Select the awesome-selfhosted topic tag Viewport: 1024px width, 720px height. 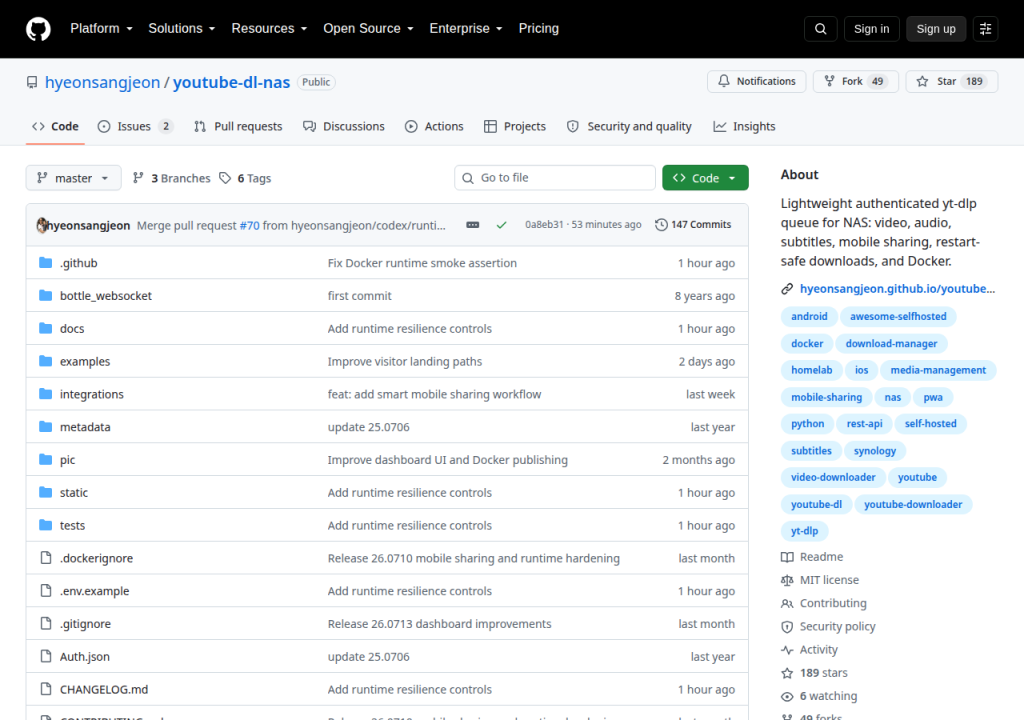[x=898, y=316]
